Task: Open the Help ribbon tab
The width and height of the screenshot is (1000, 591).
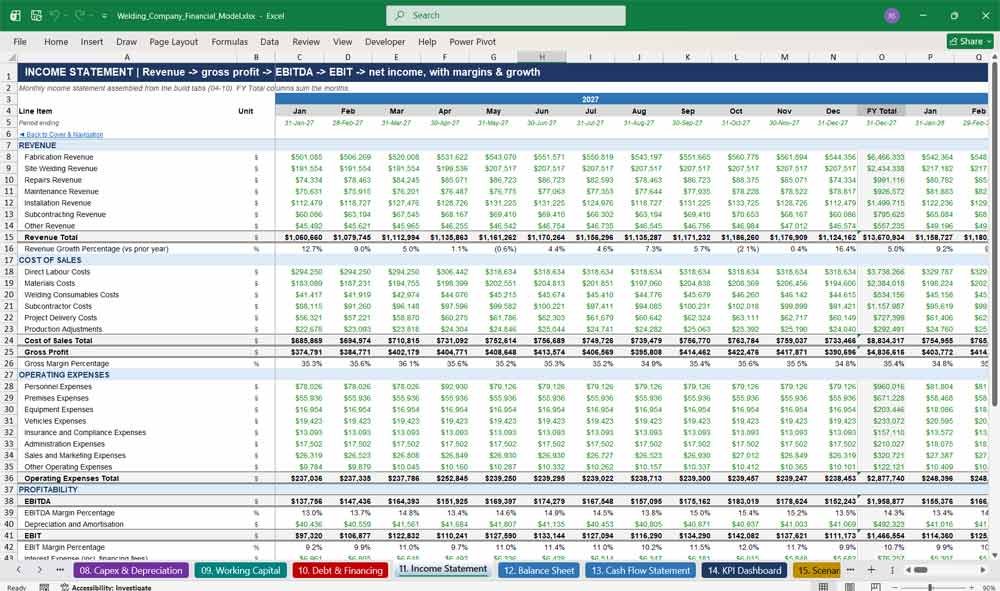Action: [x=427, y=41]
